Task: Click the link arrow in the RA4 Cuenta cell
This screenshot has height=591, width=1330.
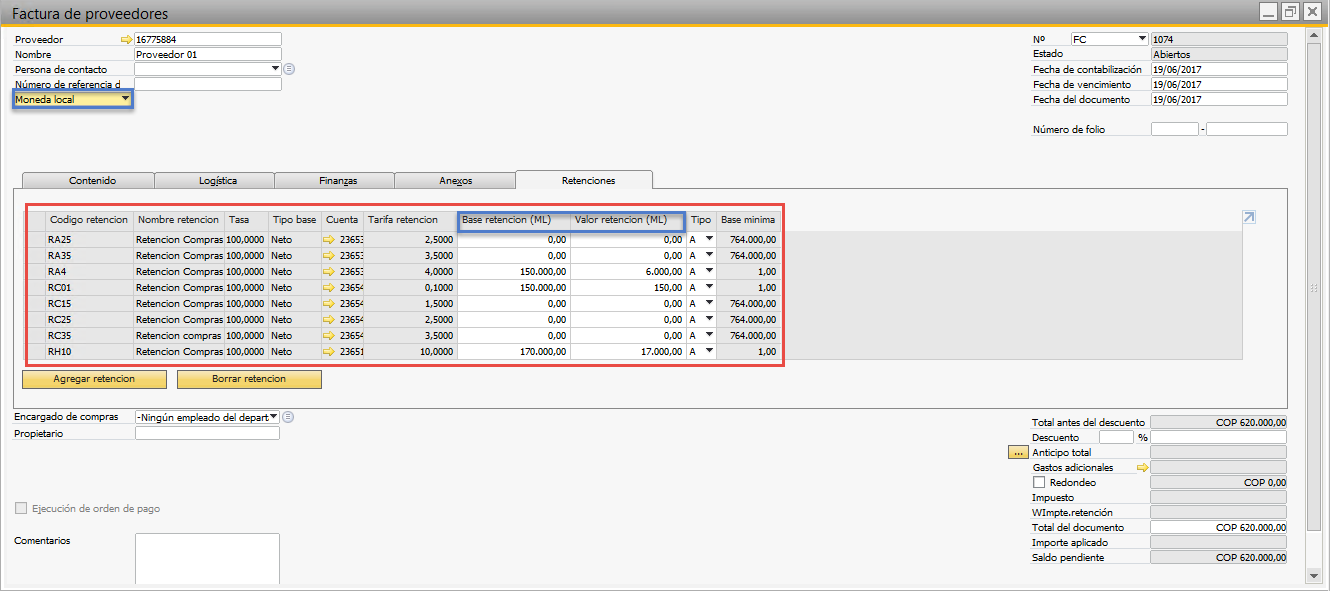Action: pyautogui.click(x=329, y=271)
